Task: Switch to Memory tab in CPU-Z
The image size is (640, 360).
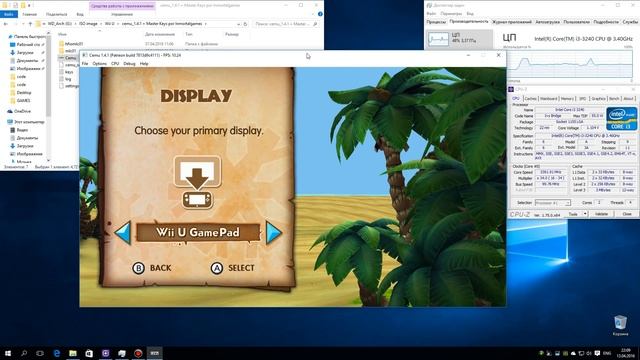Action: (x=567, y=99)
